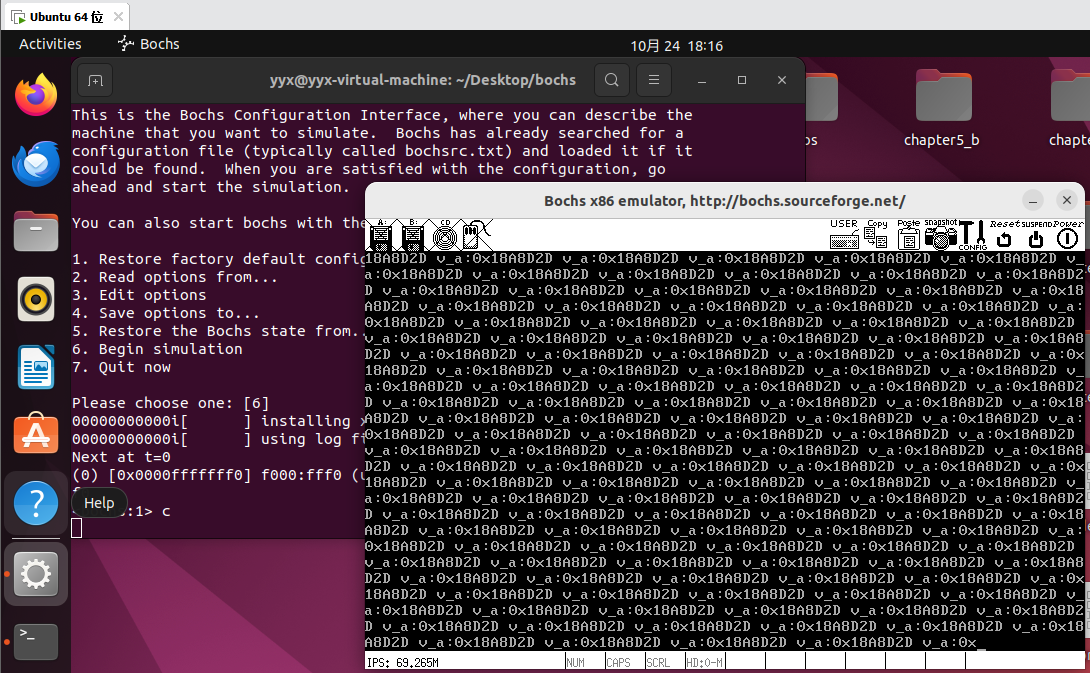The width and height of the screenshot is (1090, 673).
Task: Click 'Please choose one: [6]' in terminal
Action: coord(171,403)
